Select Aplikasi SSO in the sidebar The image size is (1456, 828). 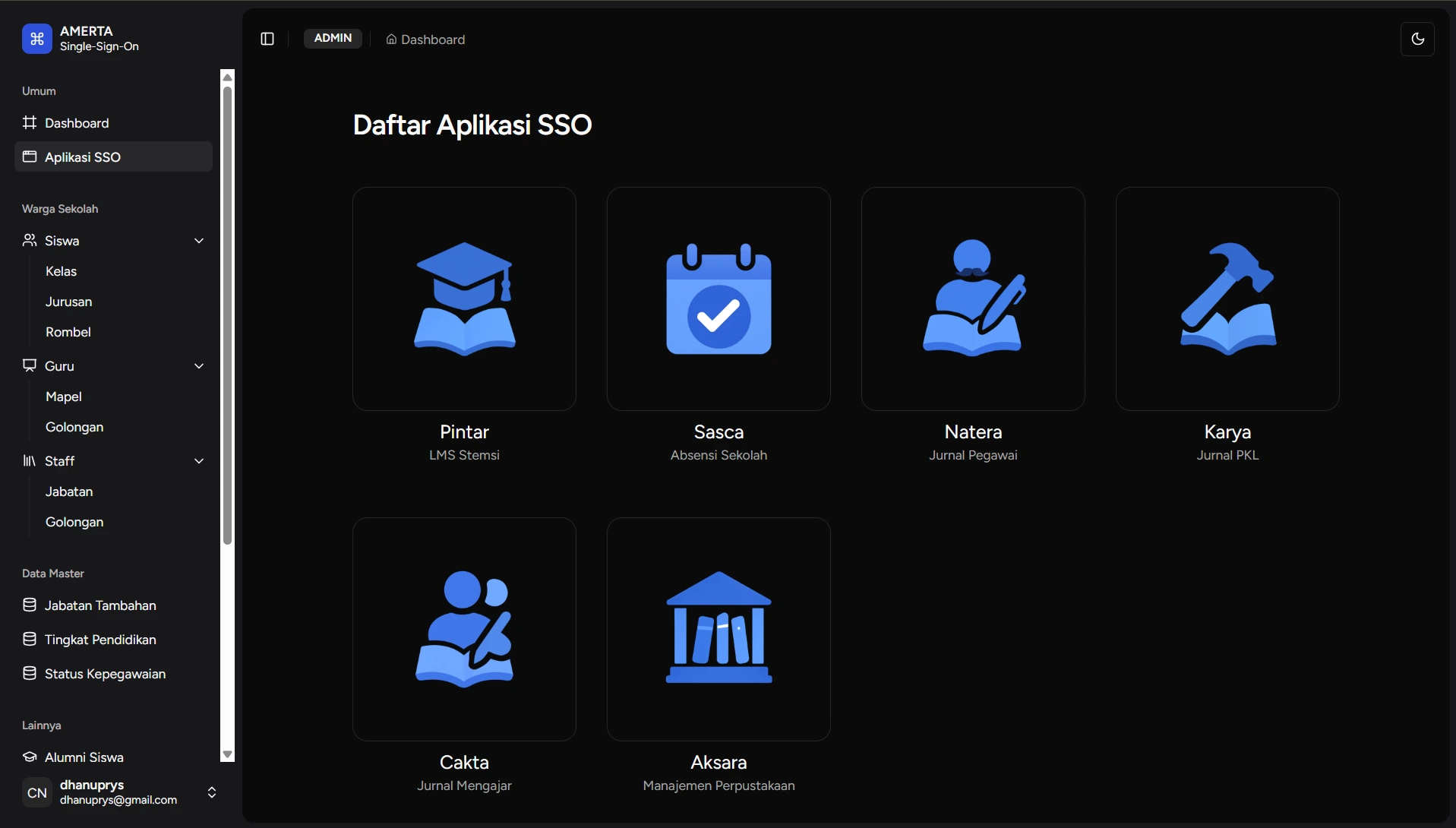tap(82, 156)
